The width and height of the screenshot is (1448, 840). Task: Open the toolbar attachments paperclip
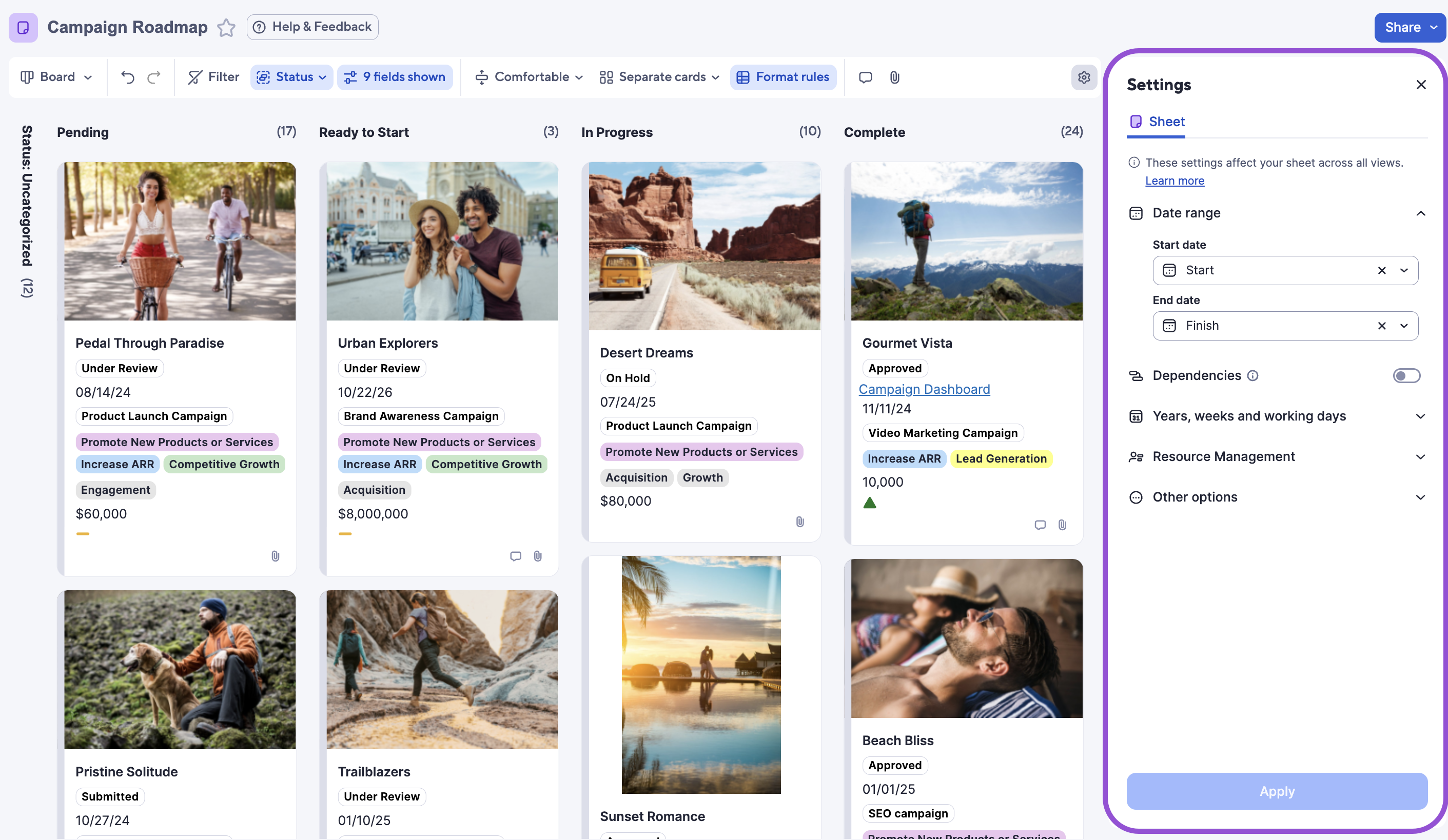click(894, 77)
